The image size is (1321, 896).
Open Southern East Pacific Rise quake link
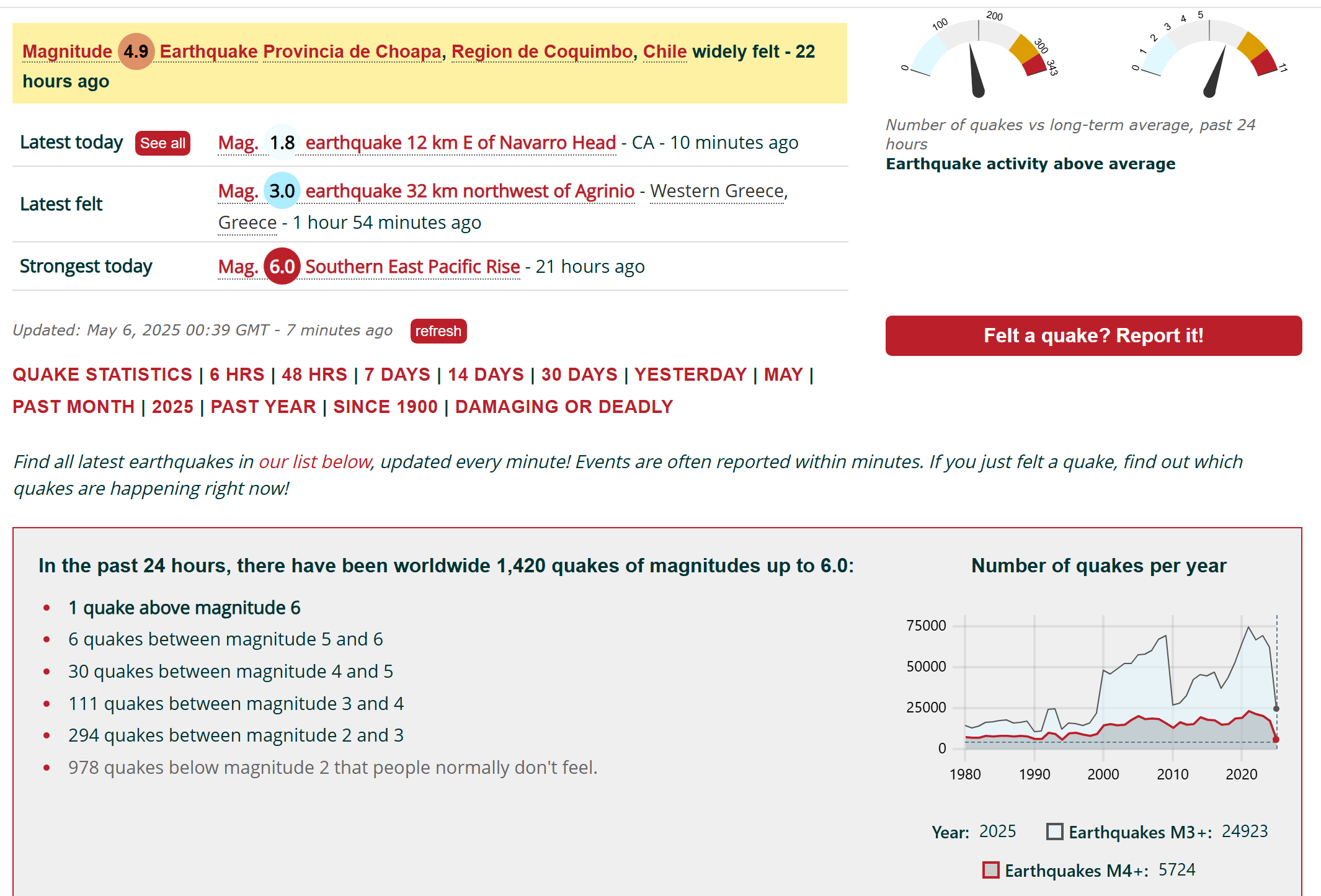pyautogui.click(x=412, y=267)
